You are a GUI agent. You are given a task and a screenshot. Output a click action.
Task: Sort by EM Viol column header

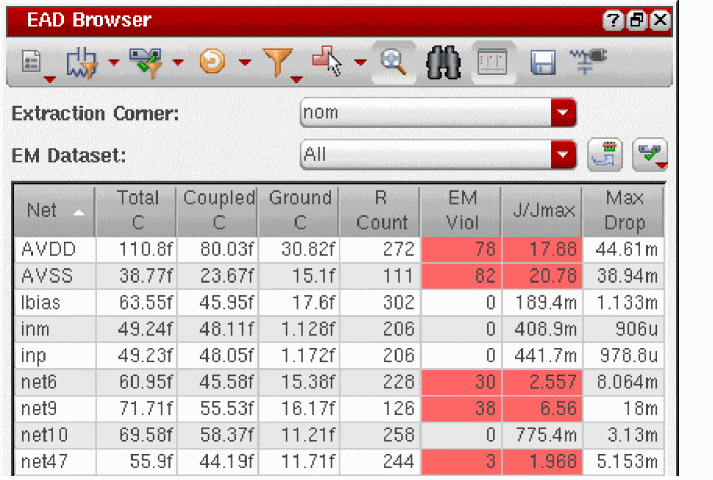(461, 211)
